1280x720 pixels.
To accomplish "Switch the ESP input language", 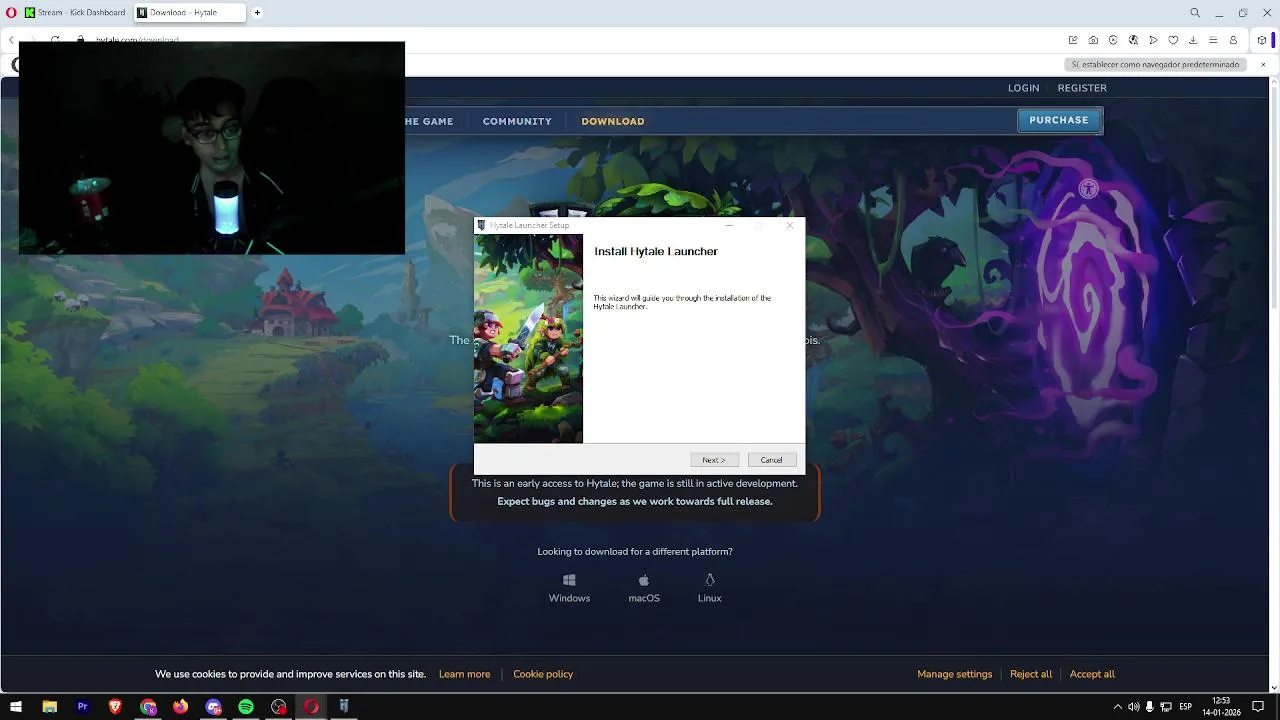I will (x=1186, y=707).
